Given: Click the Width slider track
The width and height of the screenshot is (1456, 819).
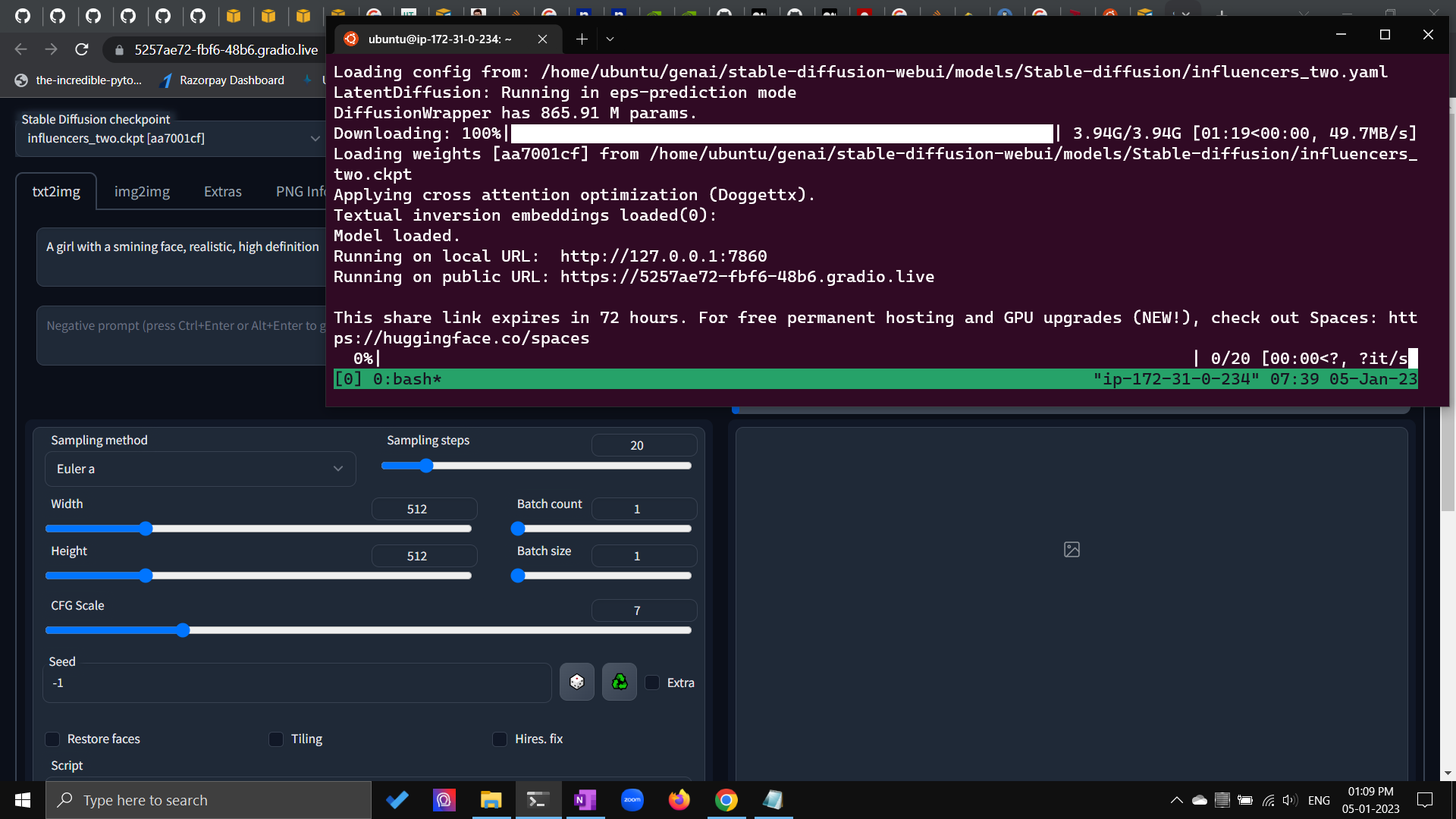Looking at the screenshot, I should [259, 529].
